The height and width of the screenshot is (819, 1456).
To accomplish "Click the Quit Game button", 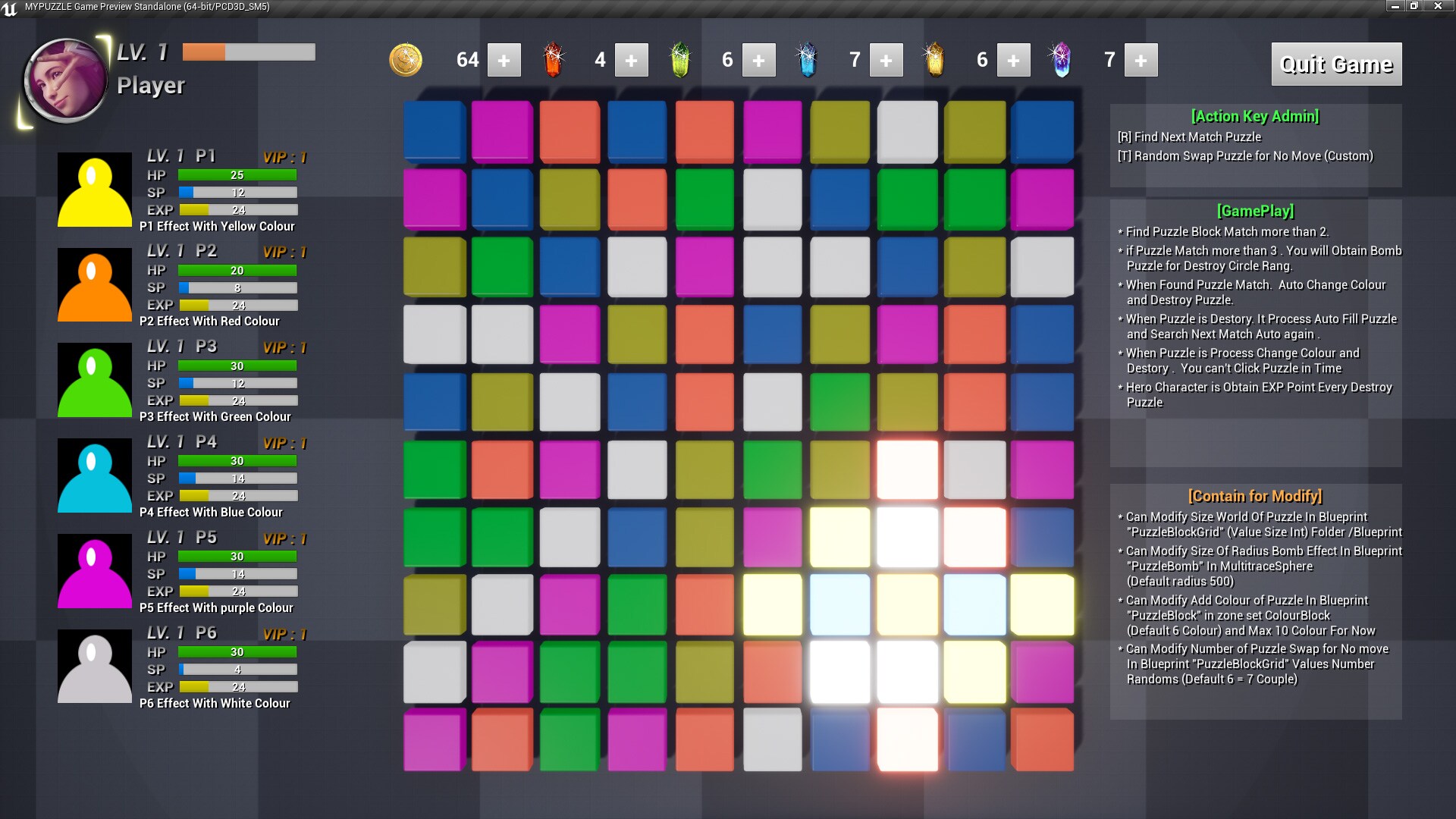I will click(1336, 64).
